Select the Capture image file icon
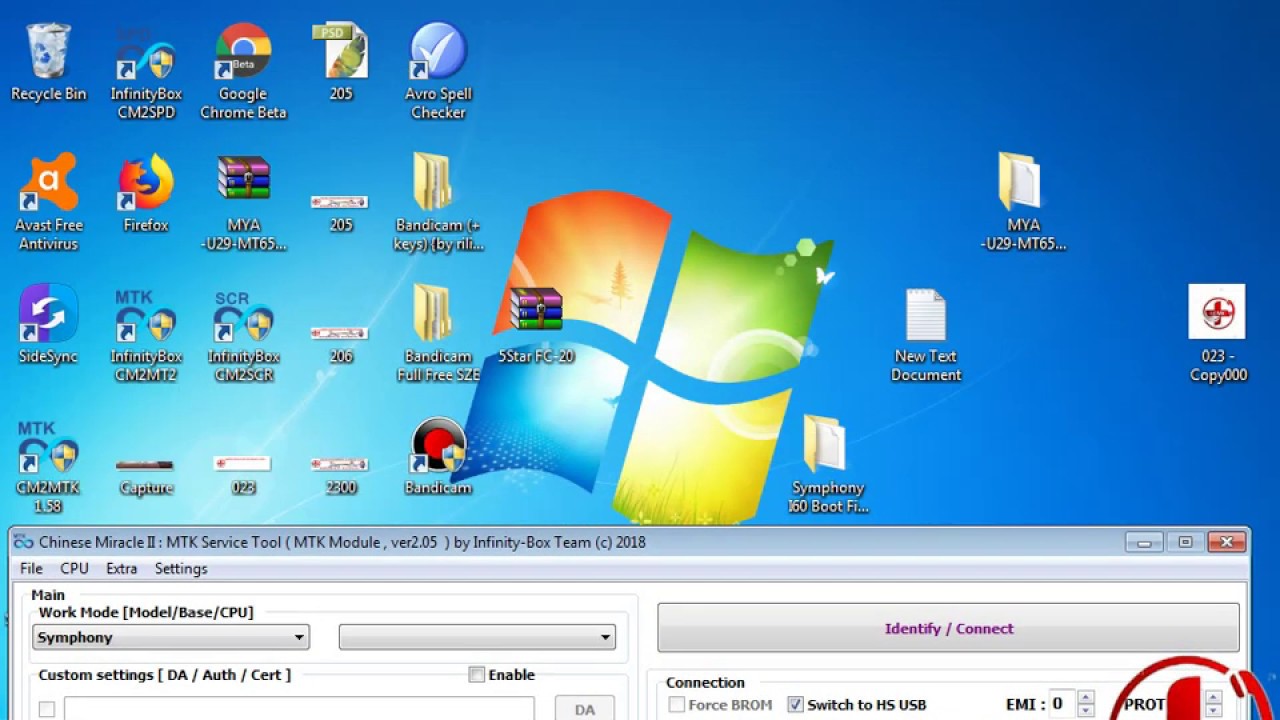 click(x=146, y=476)
